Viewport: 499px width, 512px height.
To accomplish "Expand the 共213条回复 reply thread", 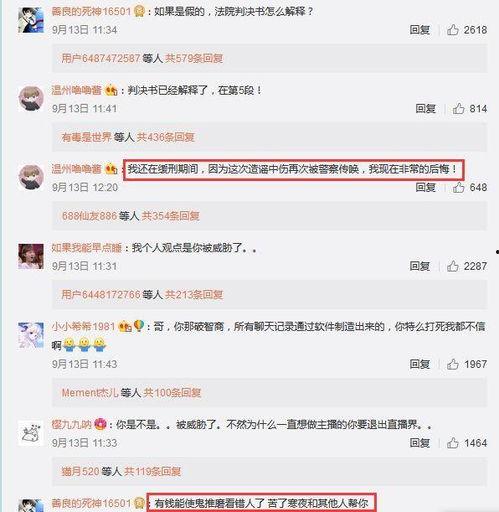I will pos(194,295).
